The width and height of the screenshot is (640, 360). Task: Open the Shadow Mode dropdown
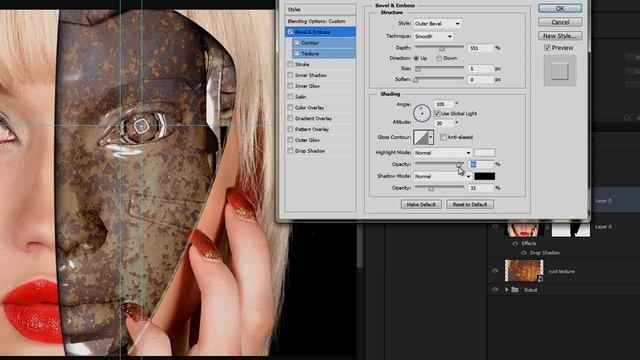[442, 176]
